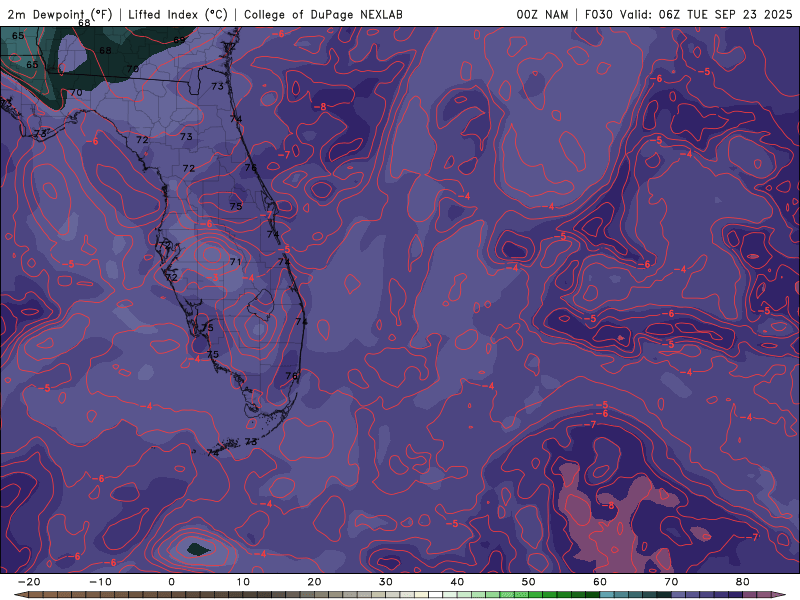The width and height of the screenshot is (800, 600).
Task: Click the 40 label on color bar
Action: [x=457, y=582]
